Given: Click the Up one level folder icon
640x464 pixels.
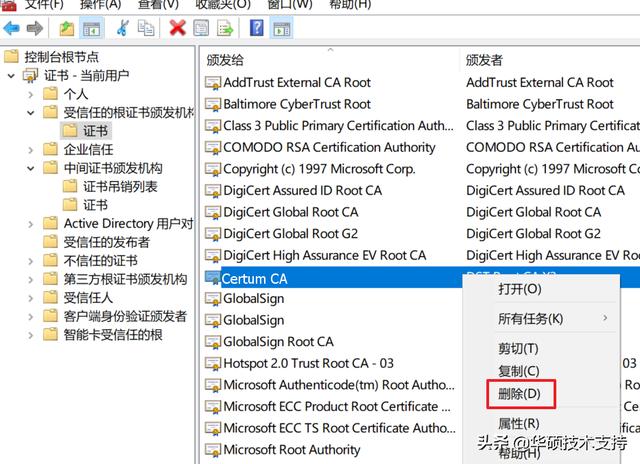Looking at the screenshot, I should (x=67, y=28).
